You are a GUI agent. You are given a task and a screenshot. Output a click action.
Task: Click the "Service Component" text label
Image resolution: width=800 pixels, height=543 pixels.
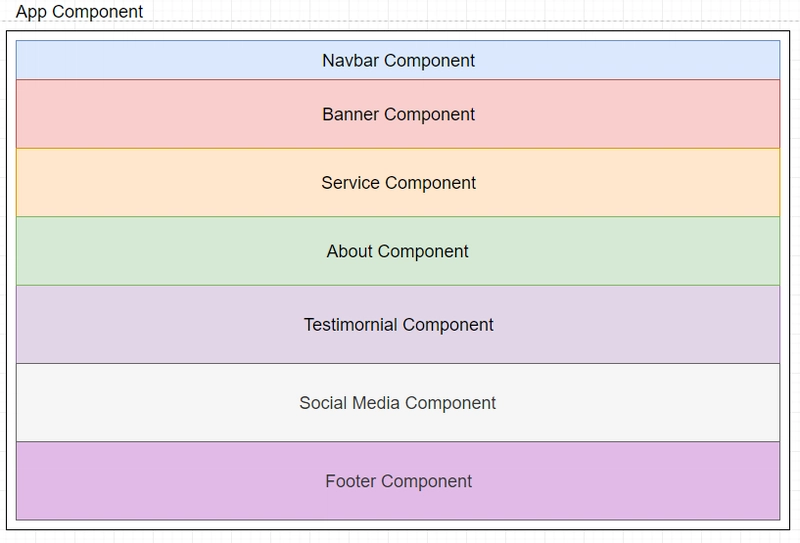(x=398, y=183)
